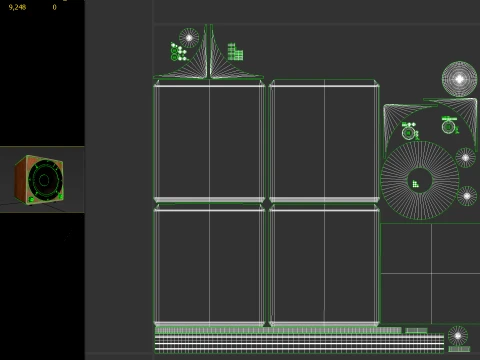480x360 pixels.
Task: Select the small green grid island inside the large ring's hole
Action: (x=415, y=184)
